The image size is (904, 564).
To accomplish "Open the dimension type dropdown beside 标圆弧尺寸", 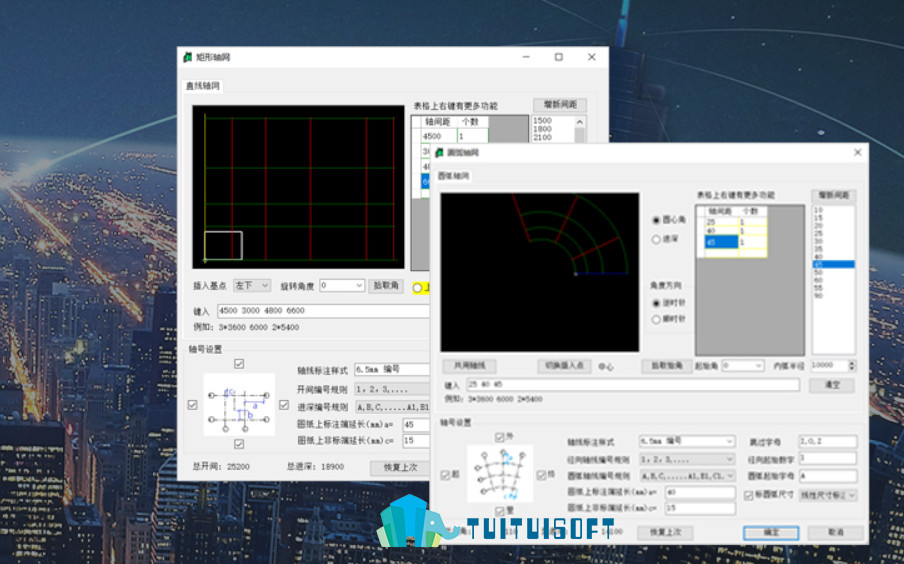I will 828,495.
